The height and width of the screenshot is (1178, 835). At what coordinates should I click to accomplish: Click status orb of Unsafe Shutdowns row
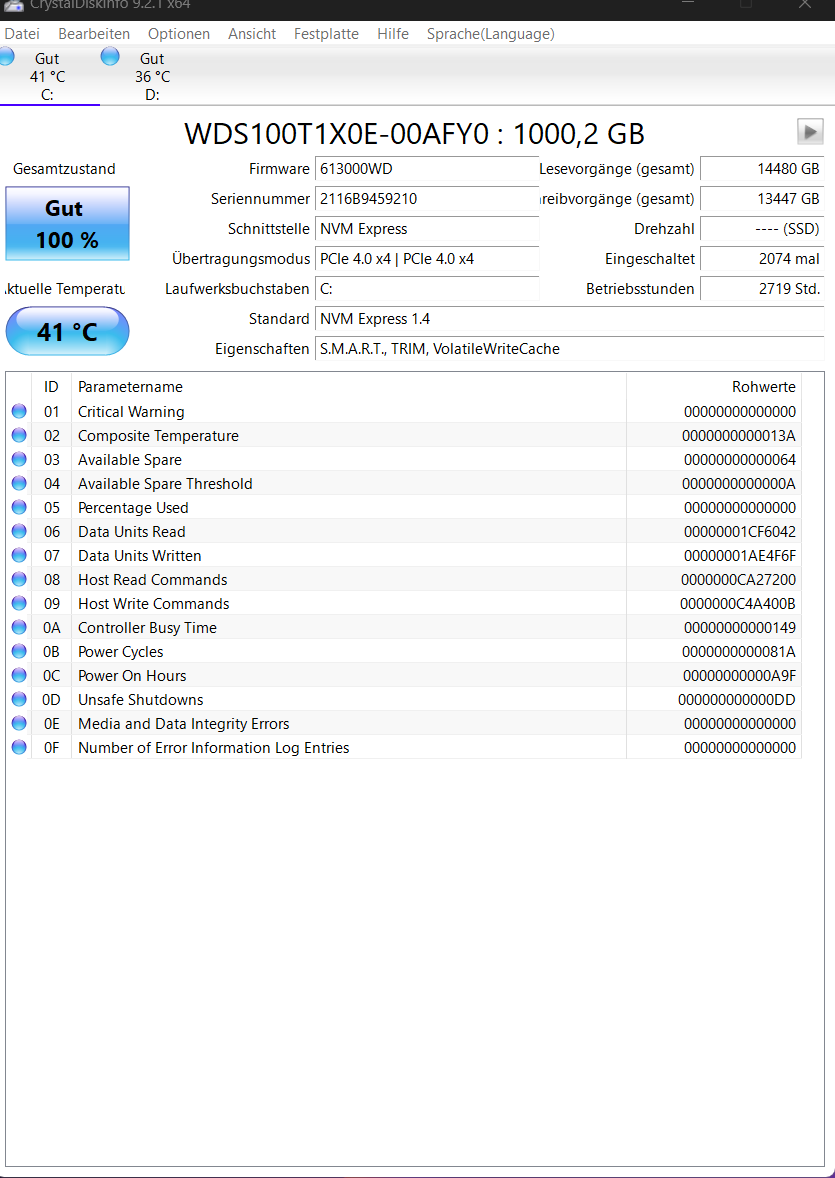point(19,699)
